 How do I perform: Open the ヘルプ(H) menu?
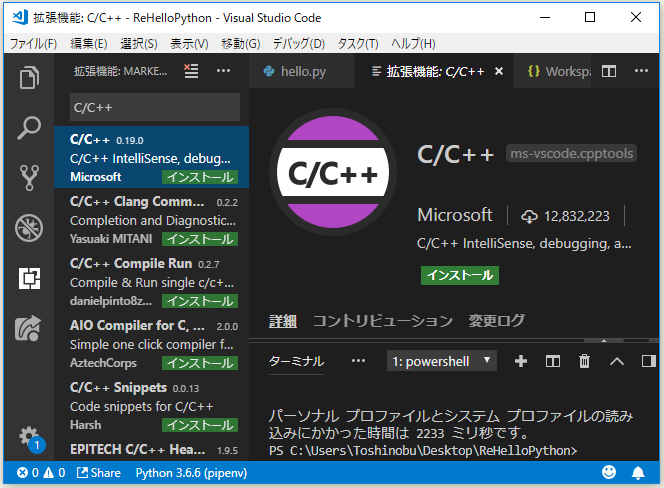pyautogui.click(x=413, y=44)
